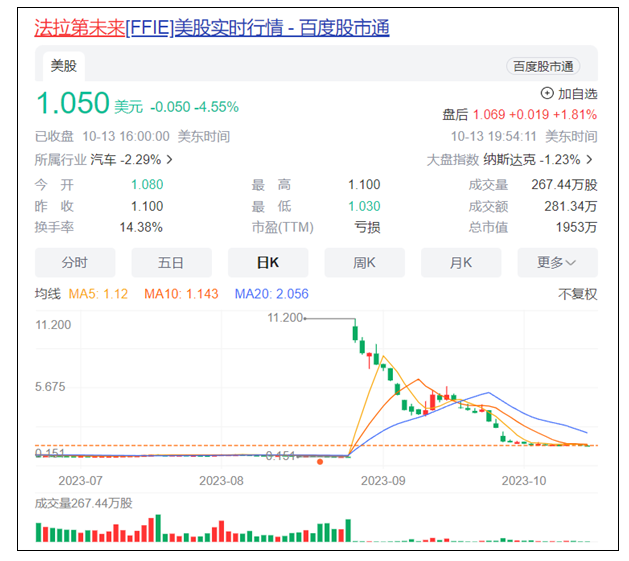Click the MA20: 2.056 indicator label
629x561 pixels.
tap(272, 294)
